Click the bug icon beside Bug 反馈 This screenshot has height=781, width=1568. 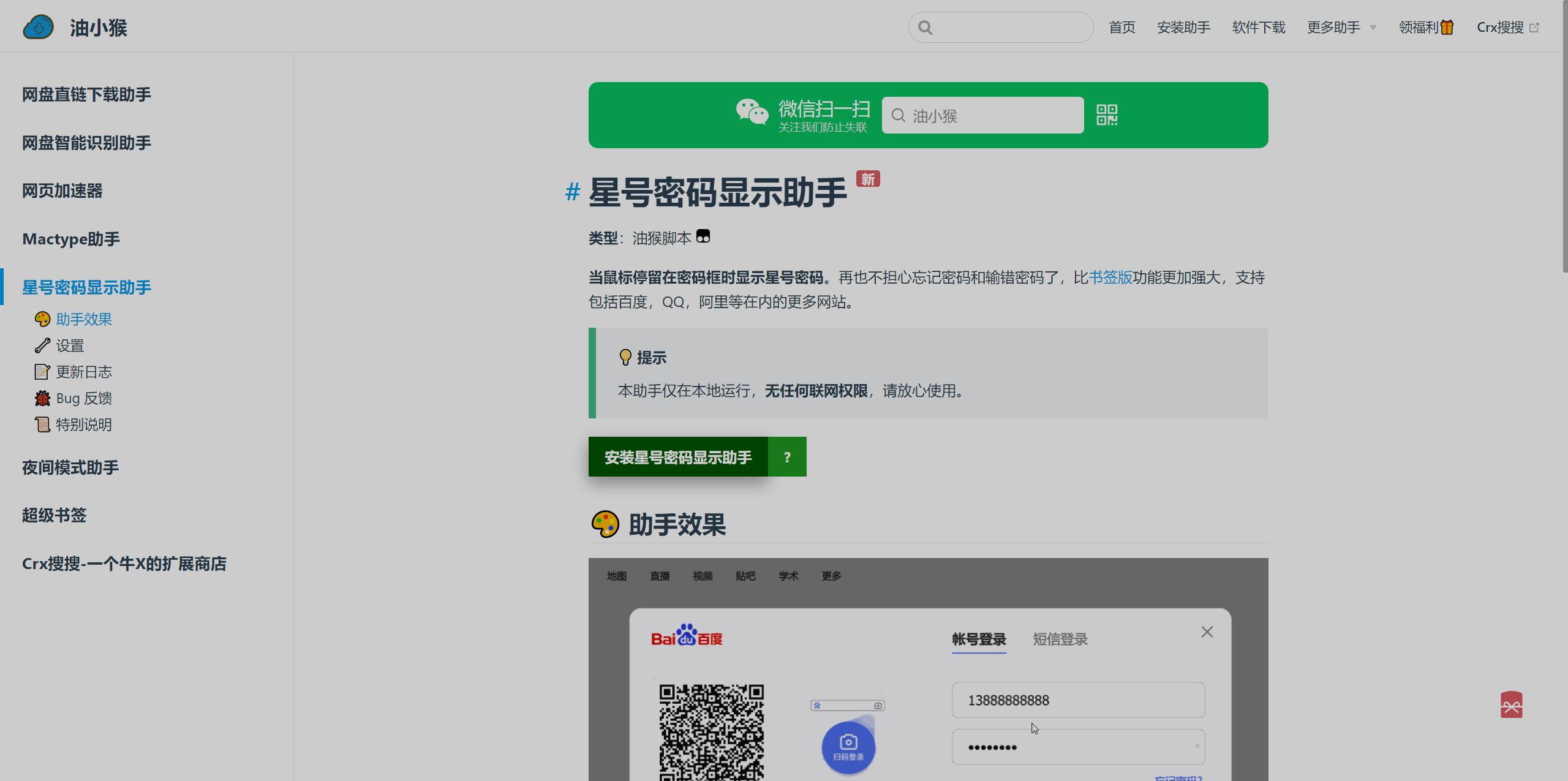(42, 398)
